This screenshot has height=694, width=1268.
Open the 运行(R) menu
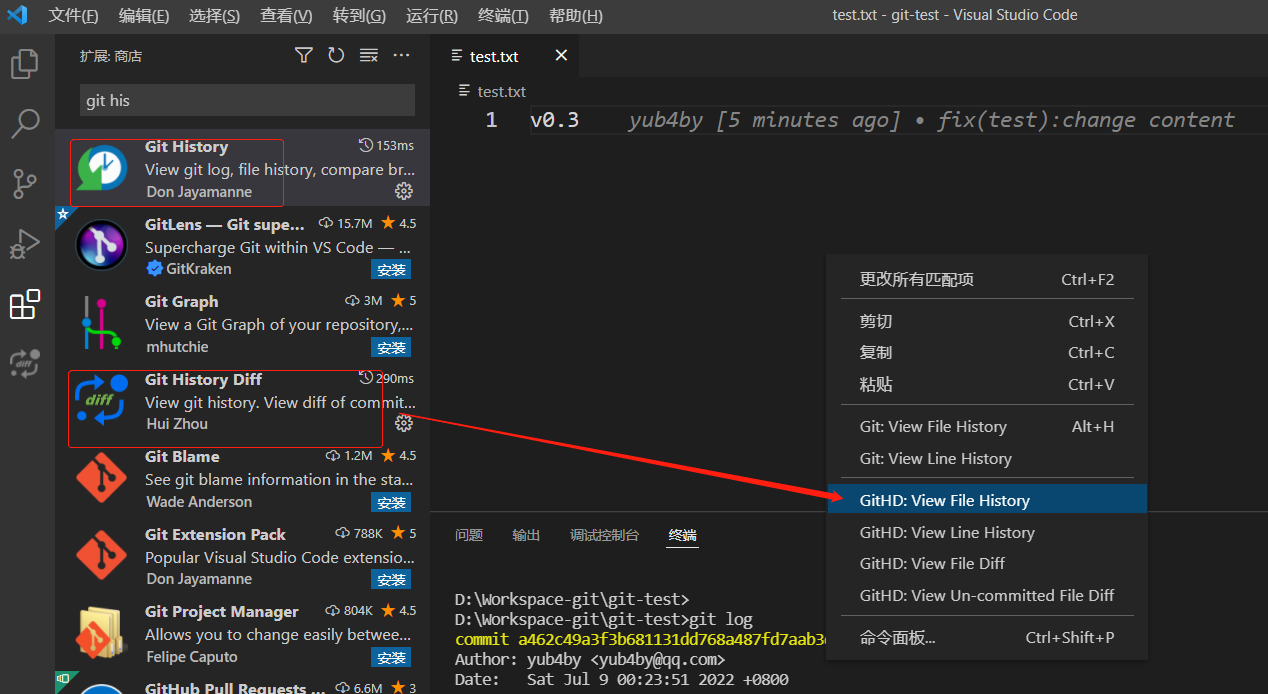point(432,16)
